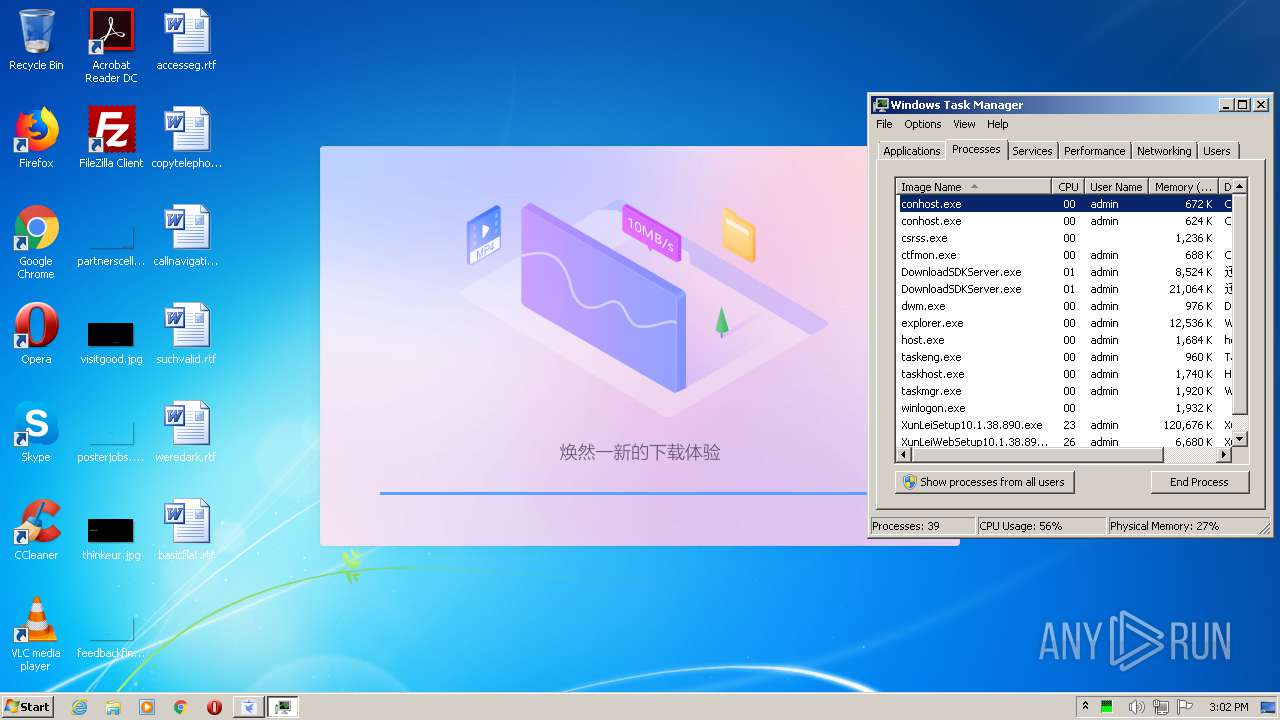Launch Firefox from the desktop

(x=36, y=138)
